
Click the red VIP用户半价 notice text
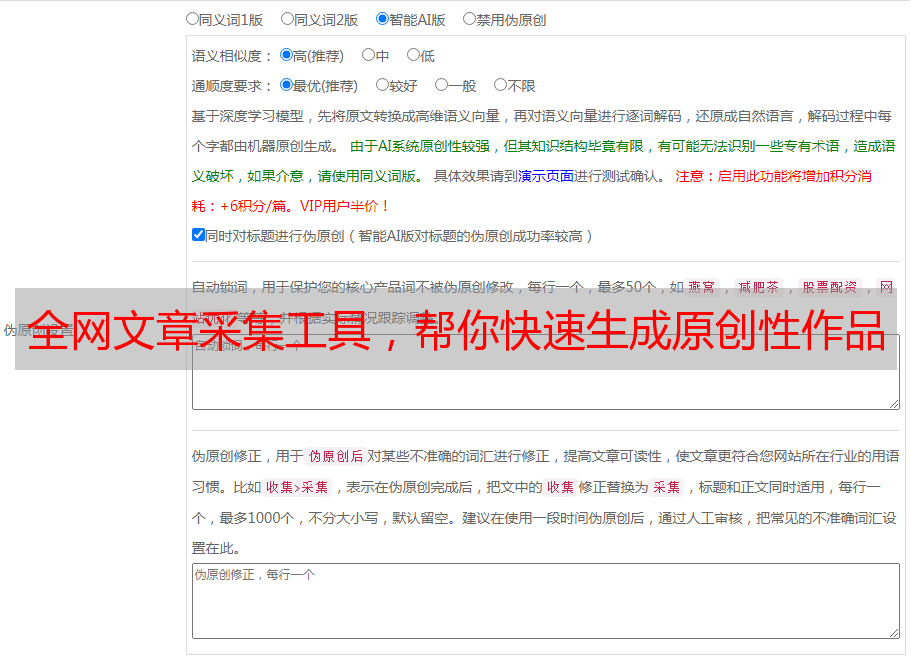tap(345, 206)
